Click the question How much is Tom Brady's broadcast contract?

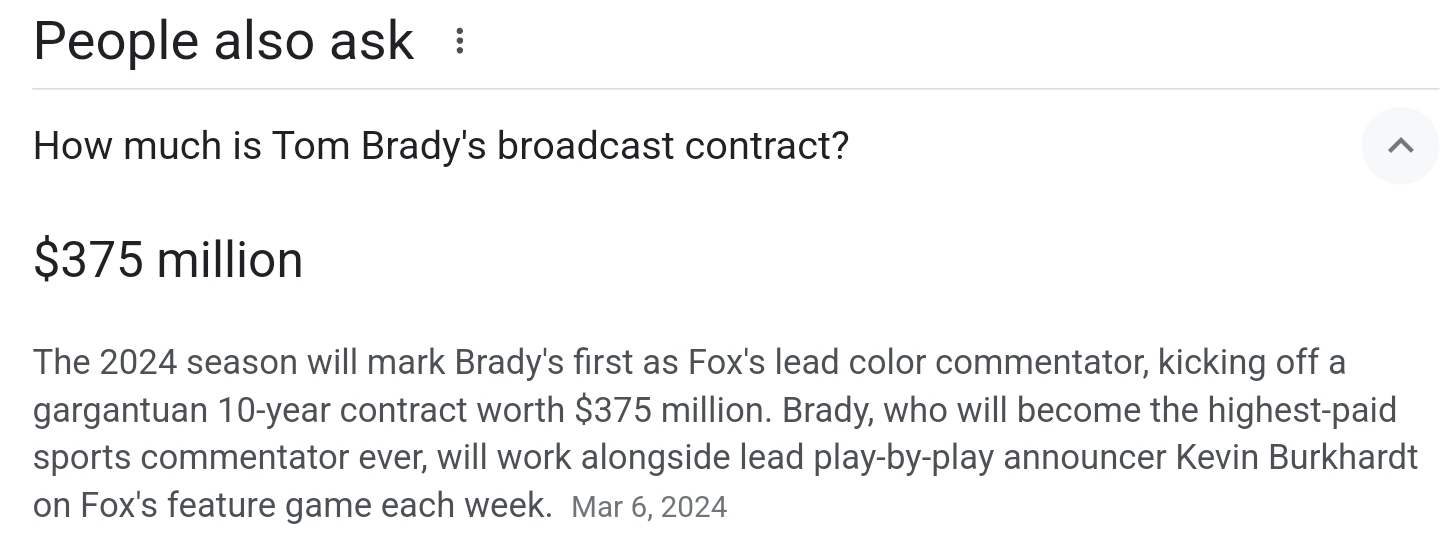441,146
